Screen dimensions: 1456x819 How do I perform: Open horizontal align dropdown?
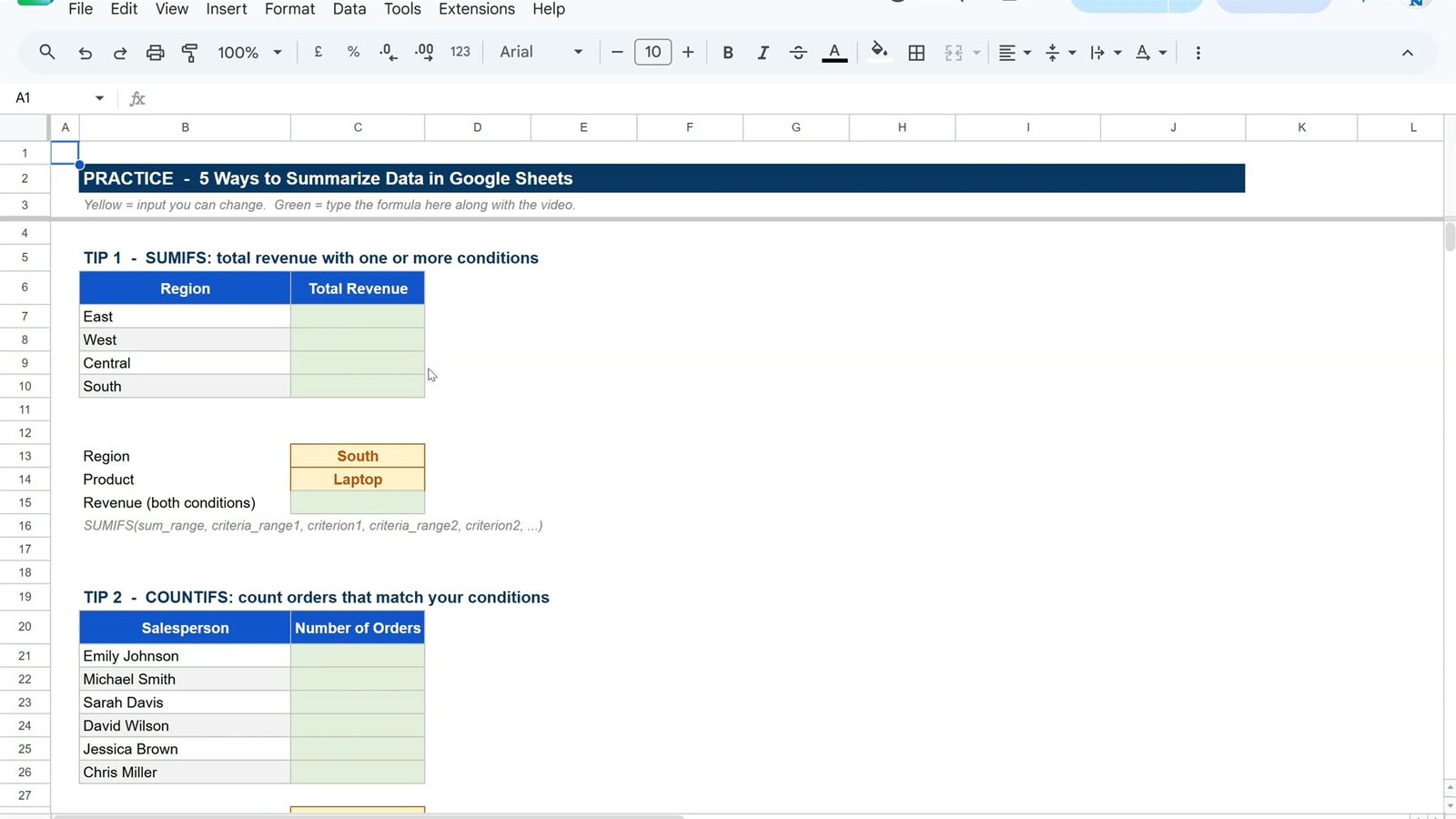(1014, 53)
